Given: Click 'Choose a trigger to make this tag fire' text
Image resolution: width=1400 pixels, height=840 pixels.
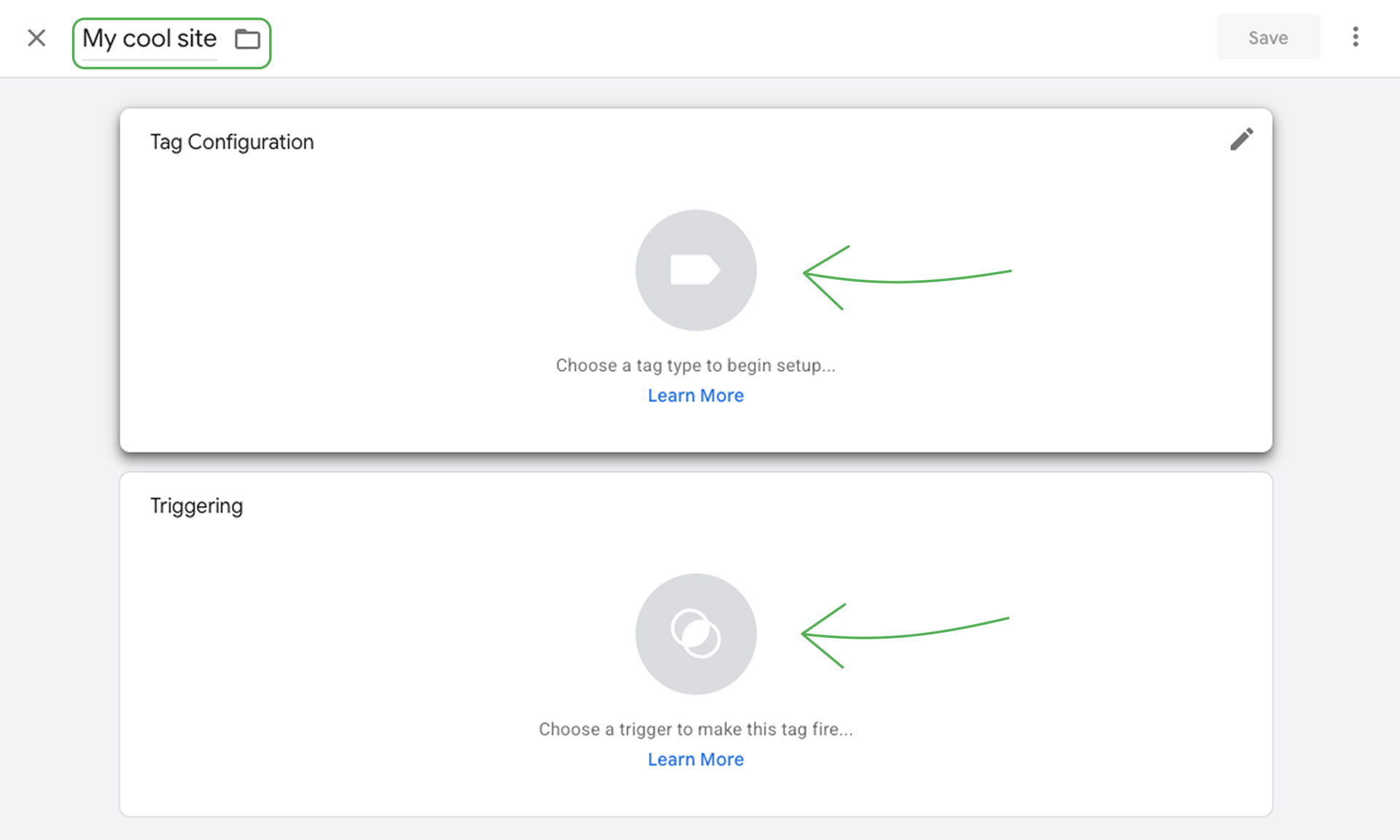Looking at the screenshot, I should coord(696,729).
